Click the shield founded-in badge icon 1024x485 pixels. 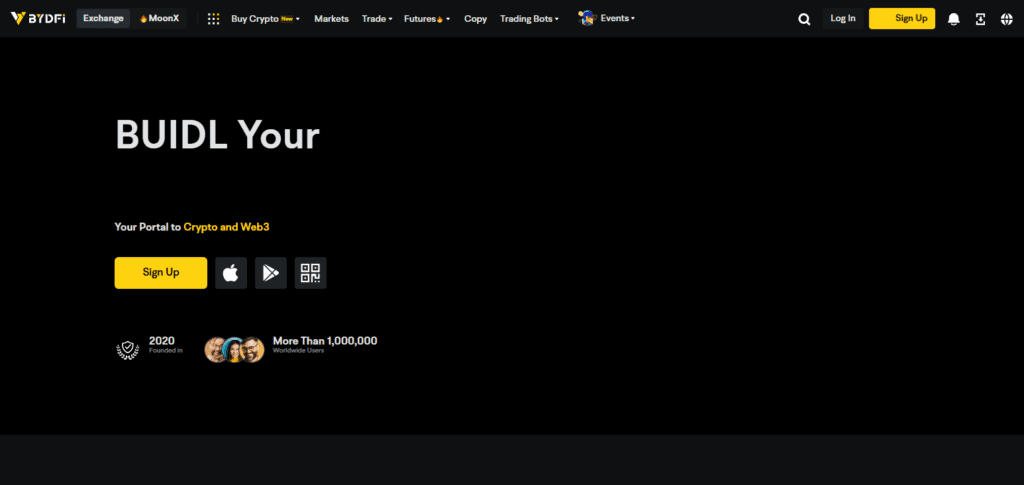point(127,350)
